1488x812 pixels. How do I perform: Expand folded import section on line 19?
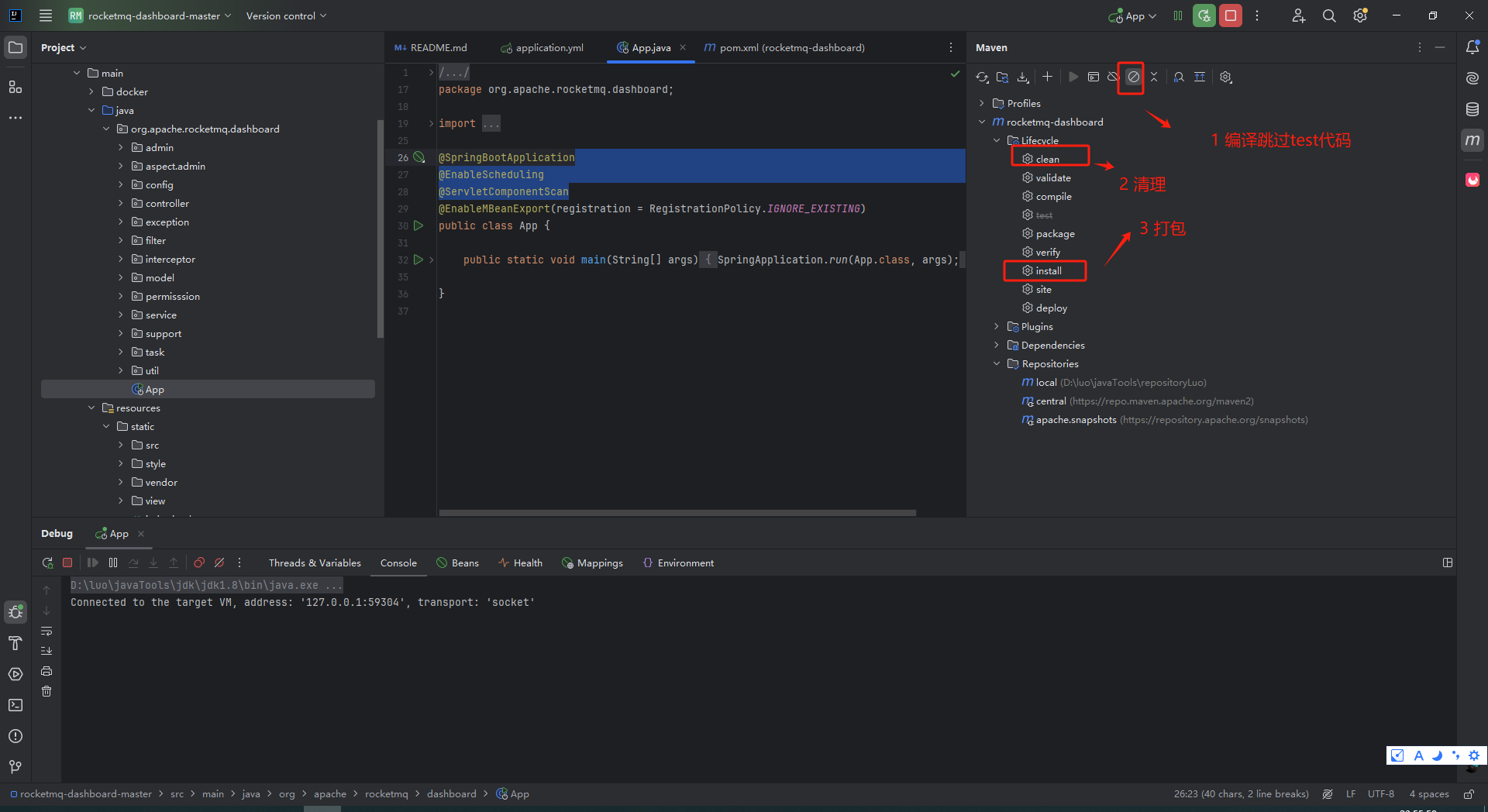431,123
